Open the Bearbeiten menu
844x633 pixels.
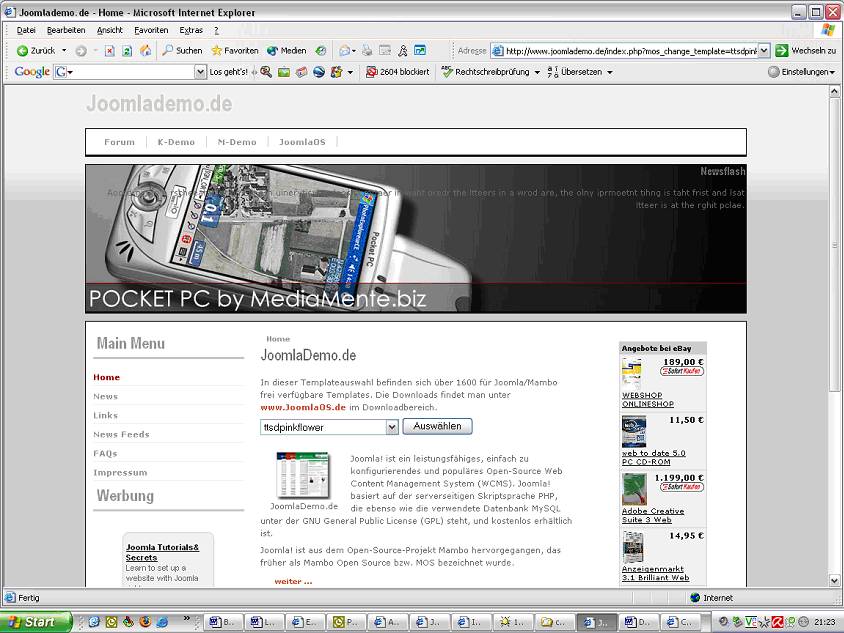pyautogui.click(x=66, y=30)
